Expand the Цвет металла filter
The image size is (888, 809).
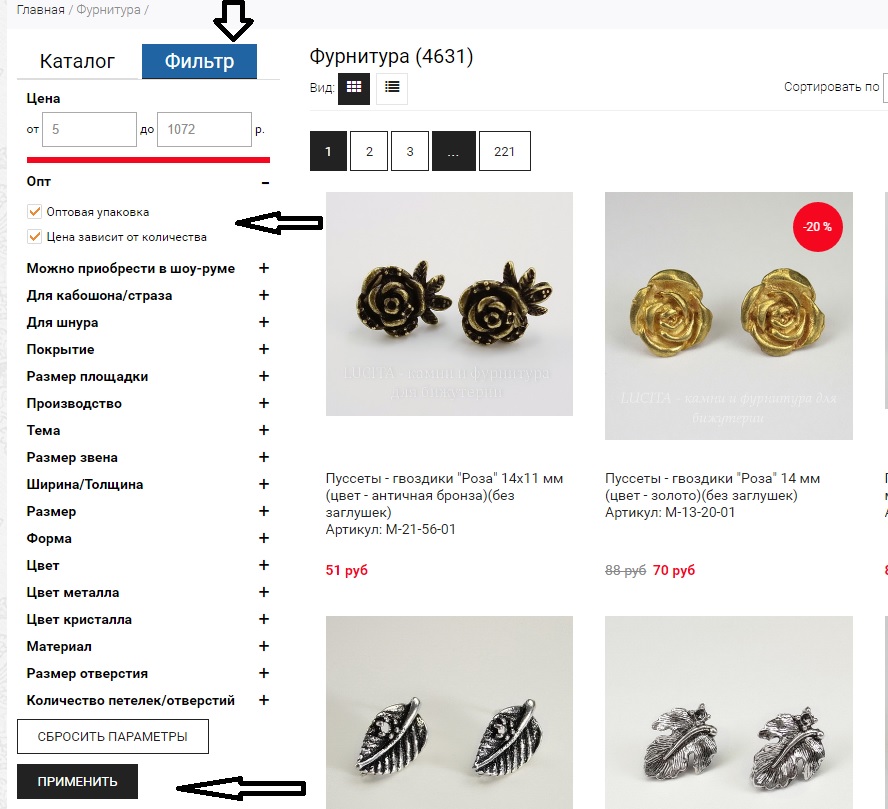coord(264,592)
